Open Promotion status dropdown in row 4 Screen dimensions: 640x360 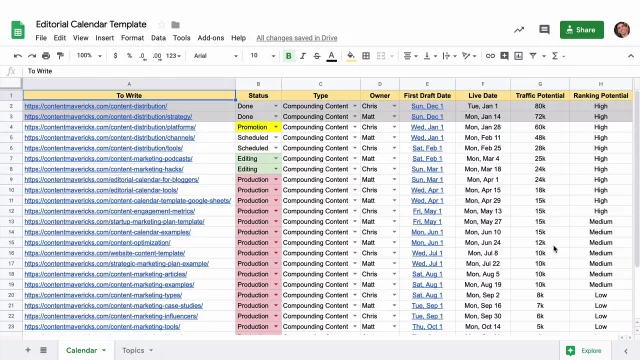coord(276,127)
